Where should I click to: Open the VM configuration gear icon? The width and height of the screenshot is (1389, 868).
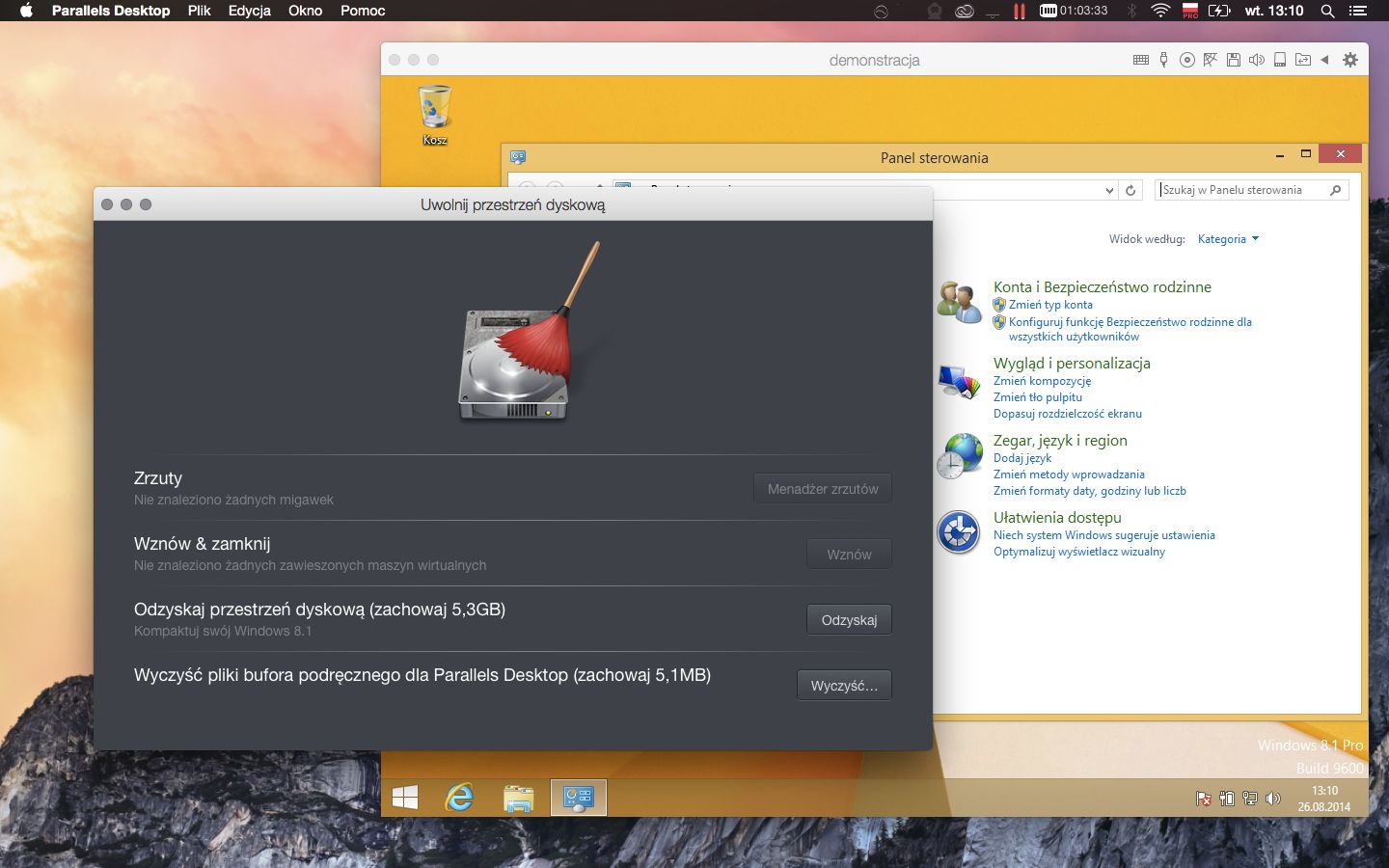(1350, 60)
